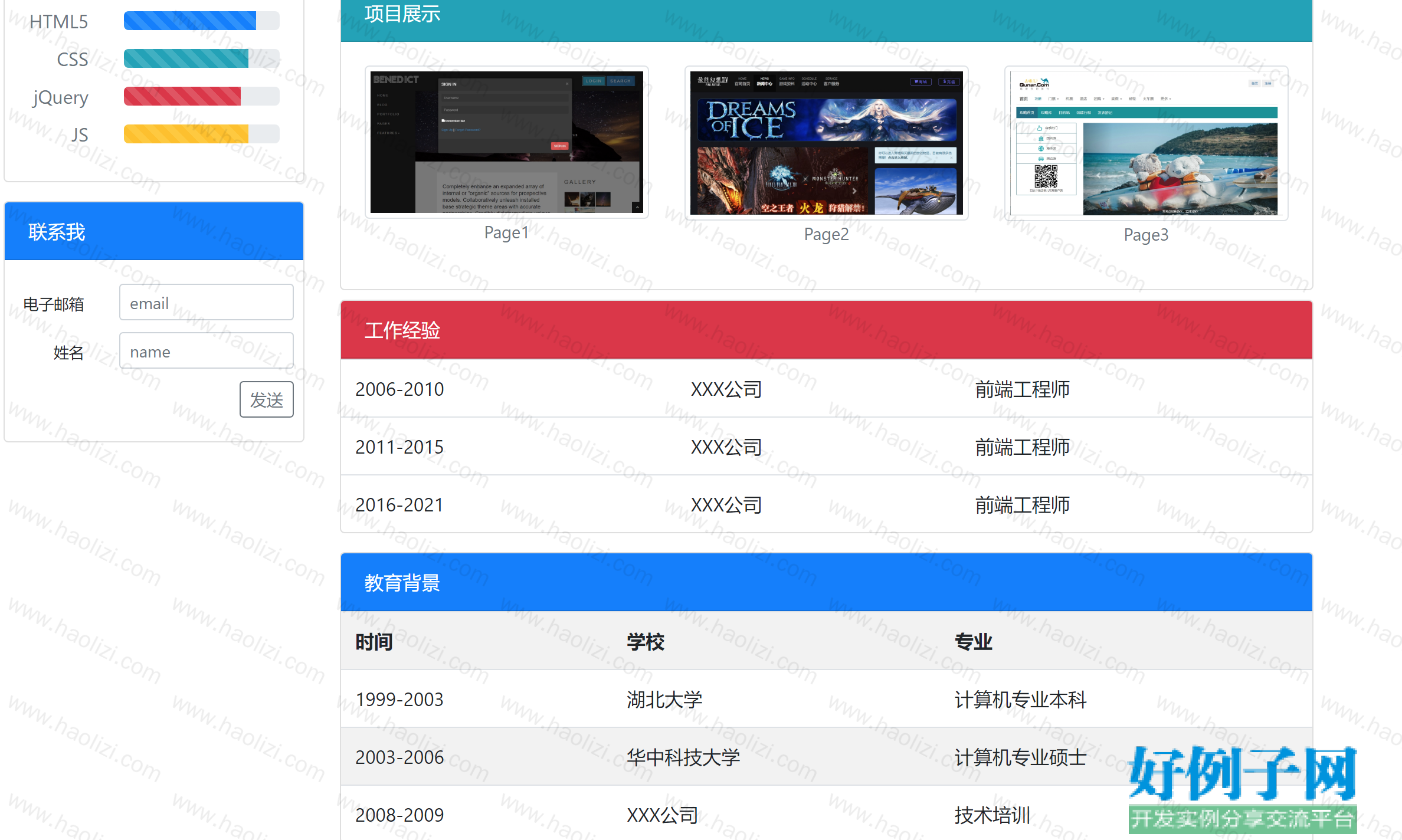Select the CSS skill label
This screenshot has height=840, width=1402.
click(73, 60)
